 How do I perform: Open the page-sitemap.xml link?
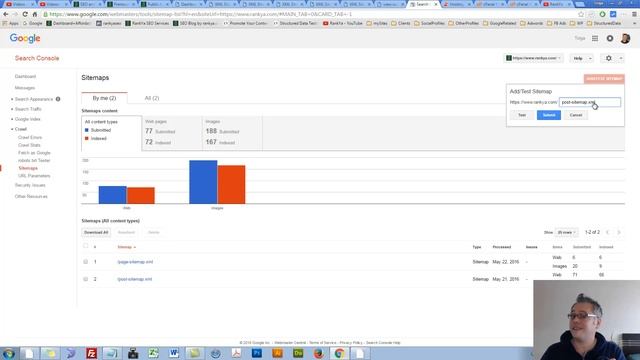pyautogui.click(x=135, y=262)
